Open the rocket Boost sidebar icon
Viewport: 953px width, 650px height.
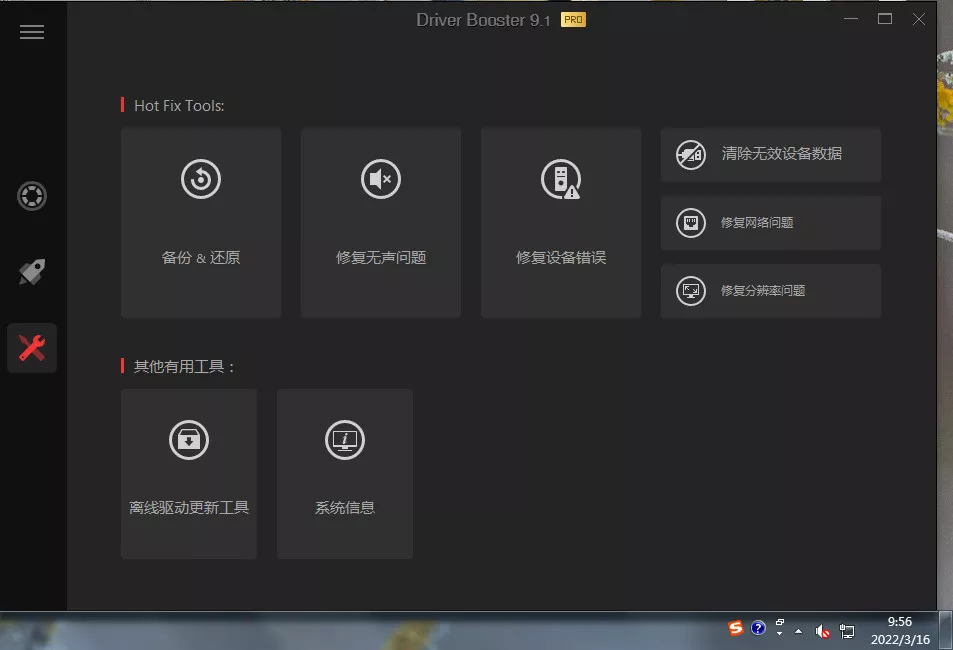coord(32,272)
